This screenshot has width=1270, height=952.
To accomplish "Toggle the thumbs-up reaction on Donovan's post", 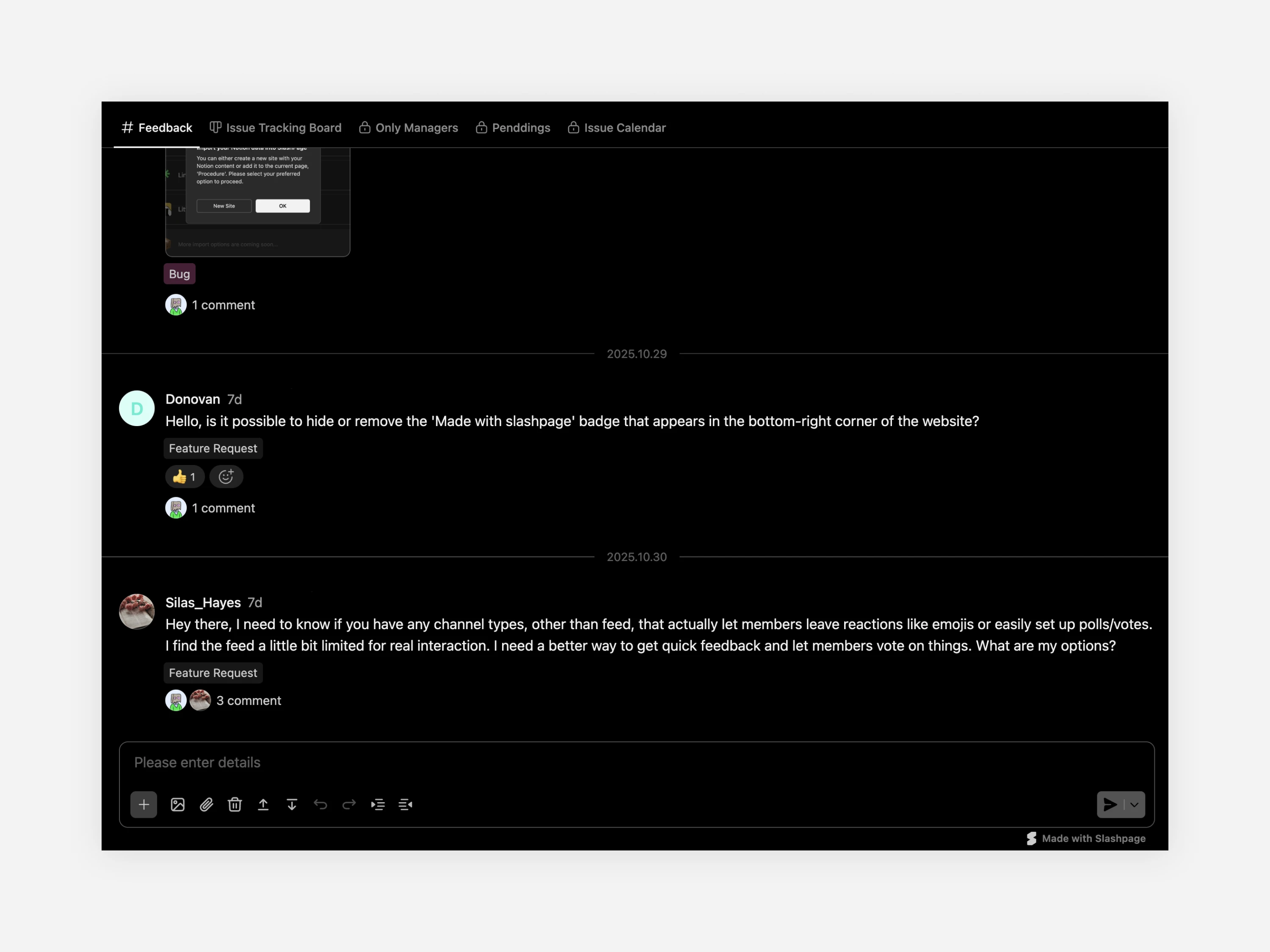I will point(184,477).
